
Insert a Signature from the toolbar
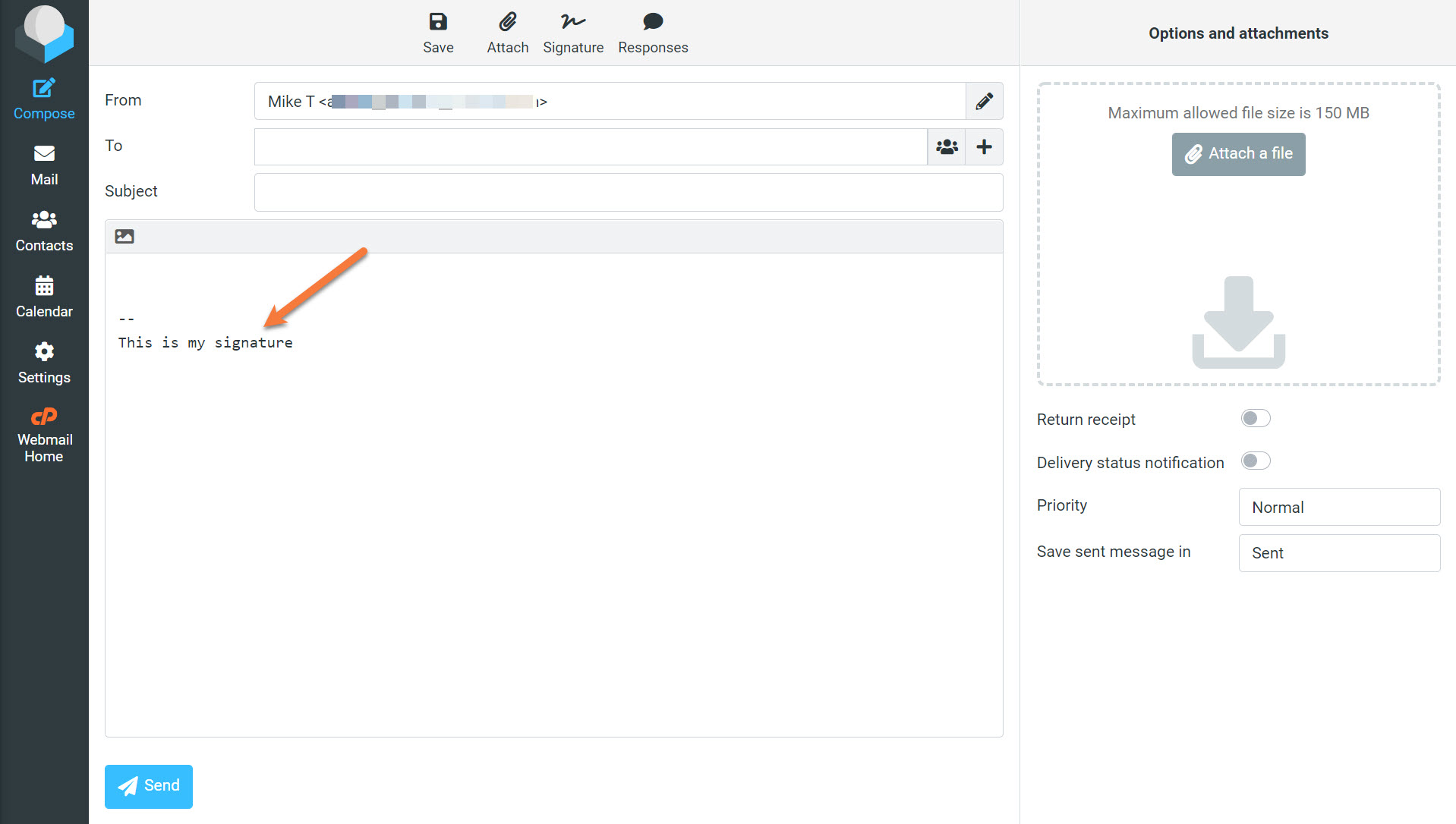tap(573, 32)
